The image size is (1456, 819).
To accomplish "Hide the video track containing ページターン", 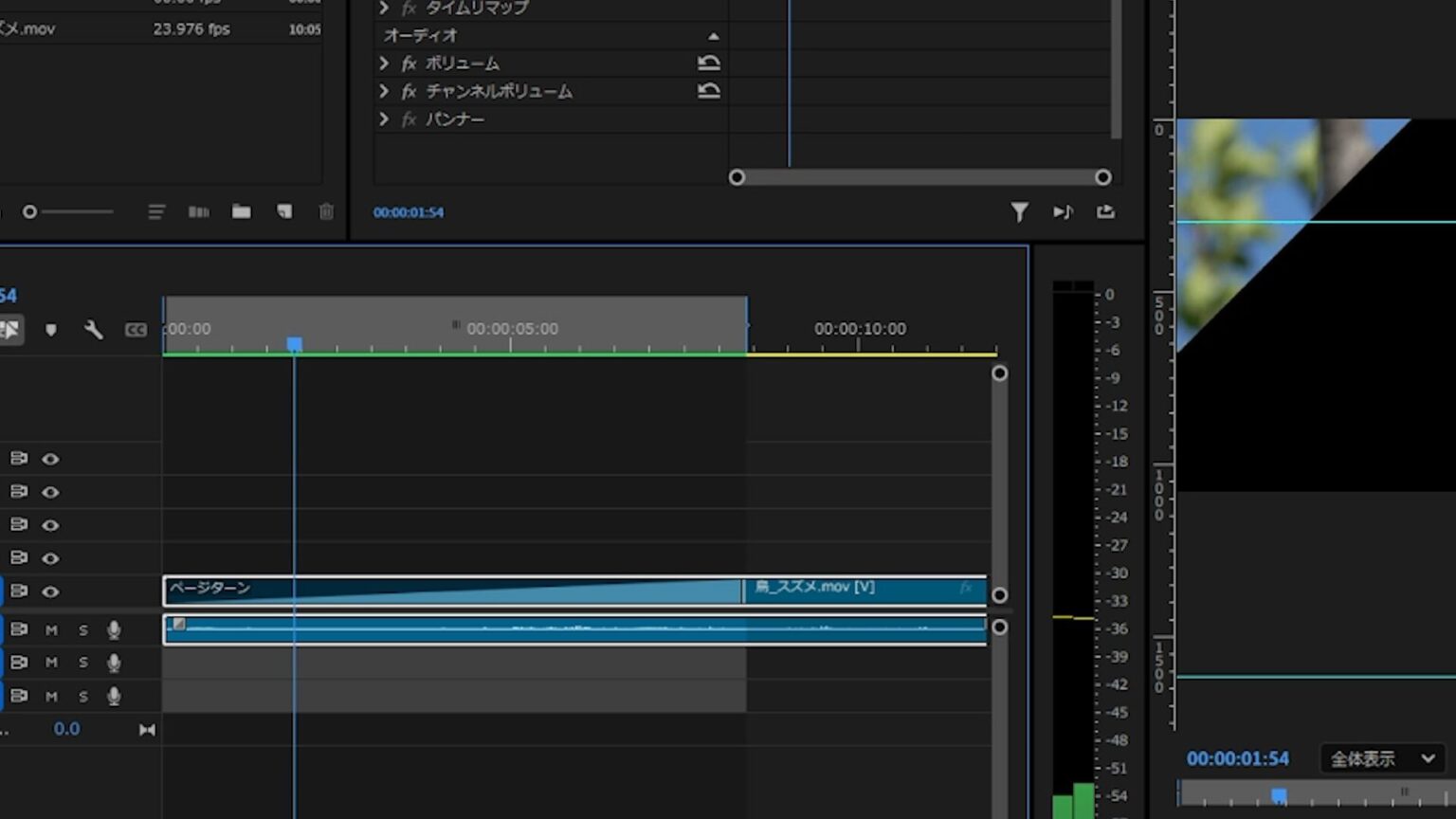I will pos(50,591).
